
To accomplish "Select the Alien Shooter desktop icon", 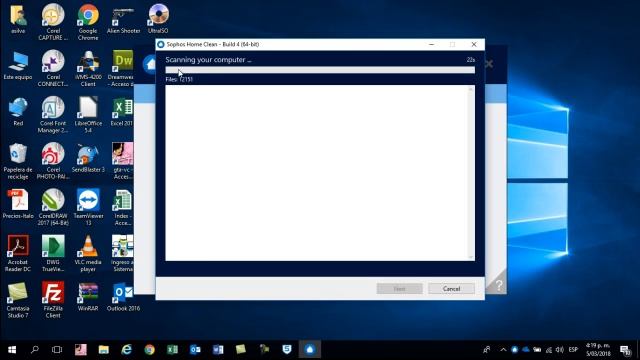I will tap(123, 19).
